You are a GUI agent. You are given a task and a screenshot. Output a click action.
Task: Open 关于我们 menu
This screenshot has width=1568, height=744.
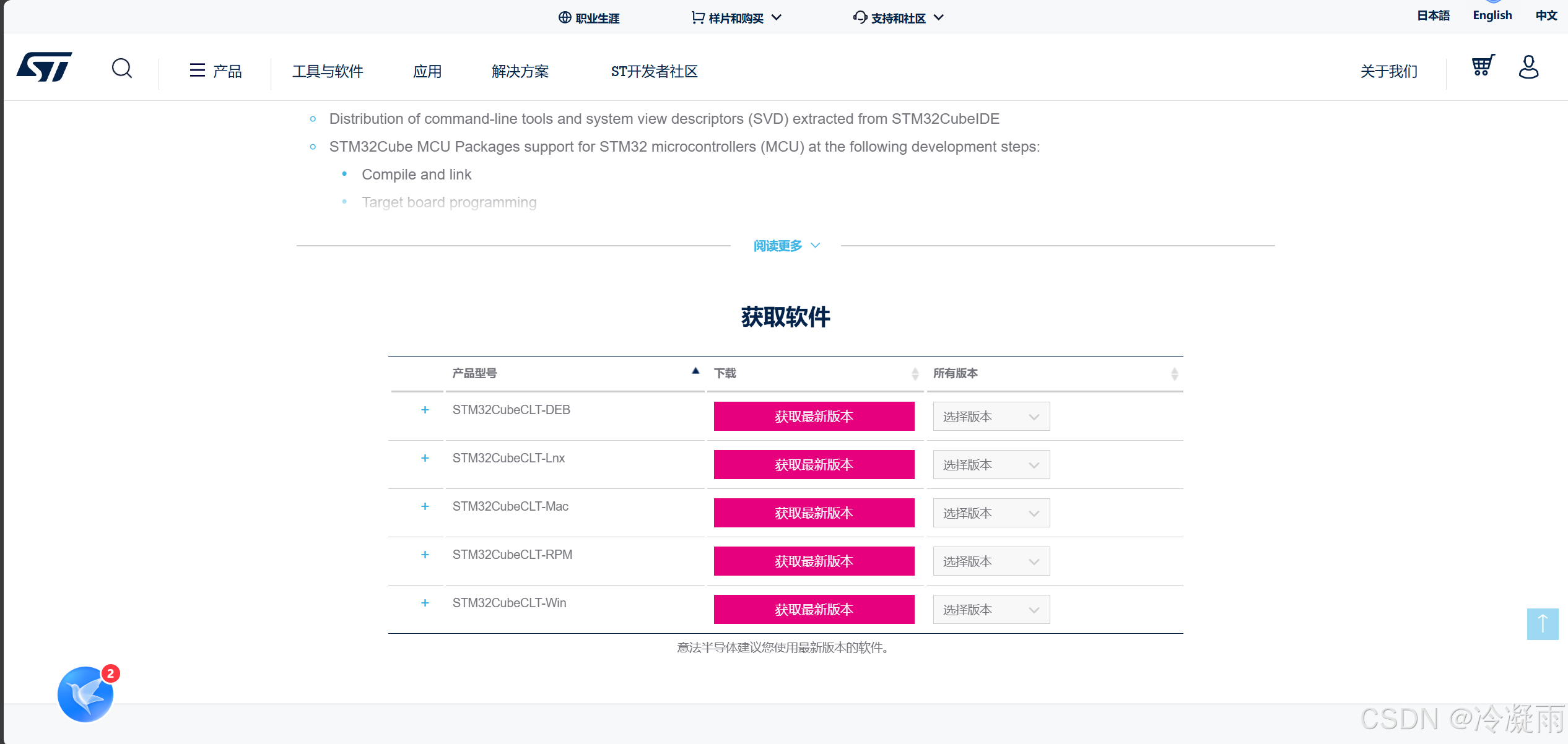pyautogui.click(x=1388, y=71)
